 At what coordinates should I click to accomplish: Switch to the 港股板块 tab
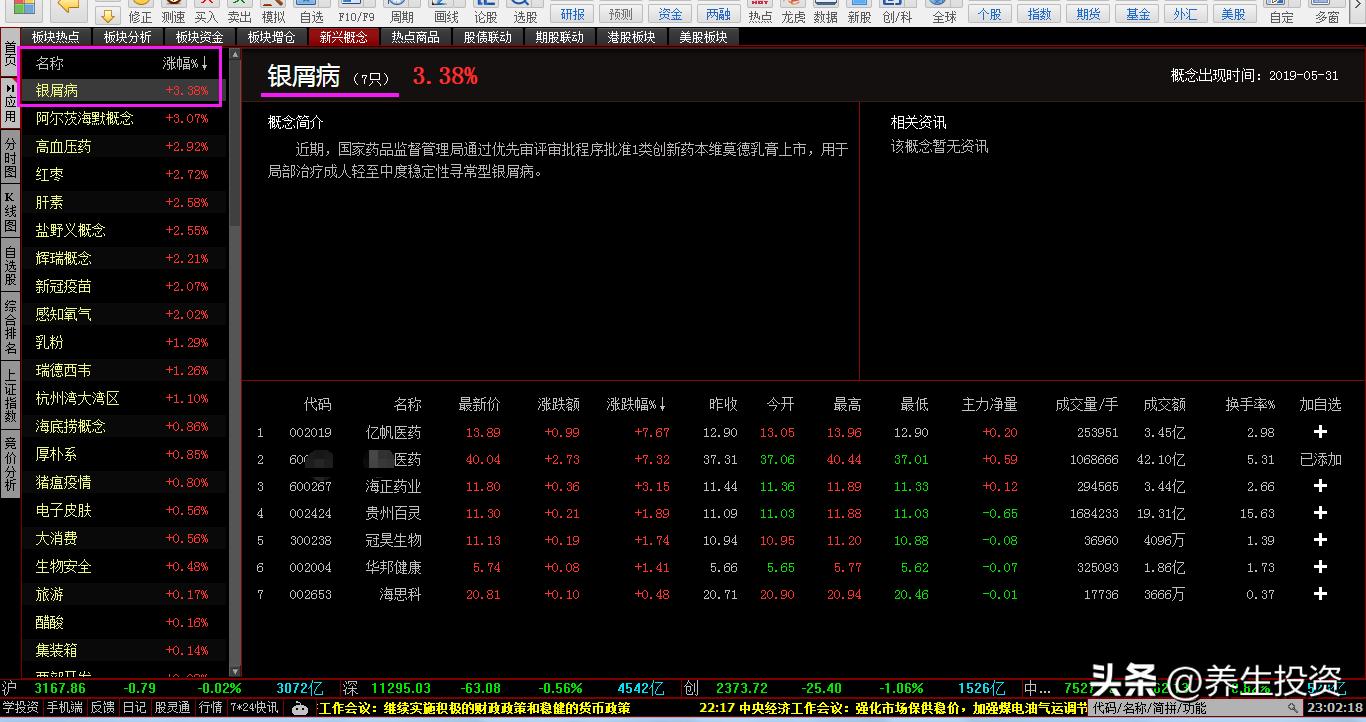click(631, 37)
